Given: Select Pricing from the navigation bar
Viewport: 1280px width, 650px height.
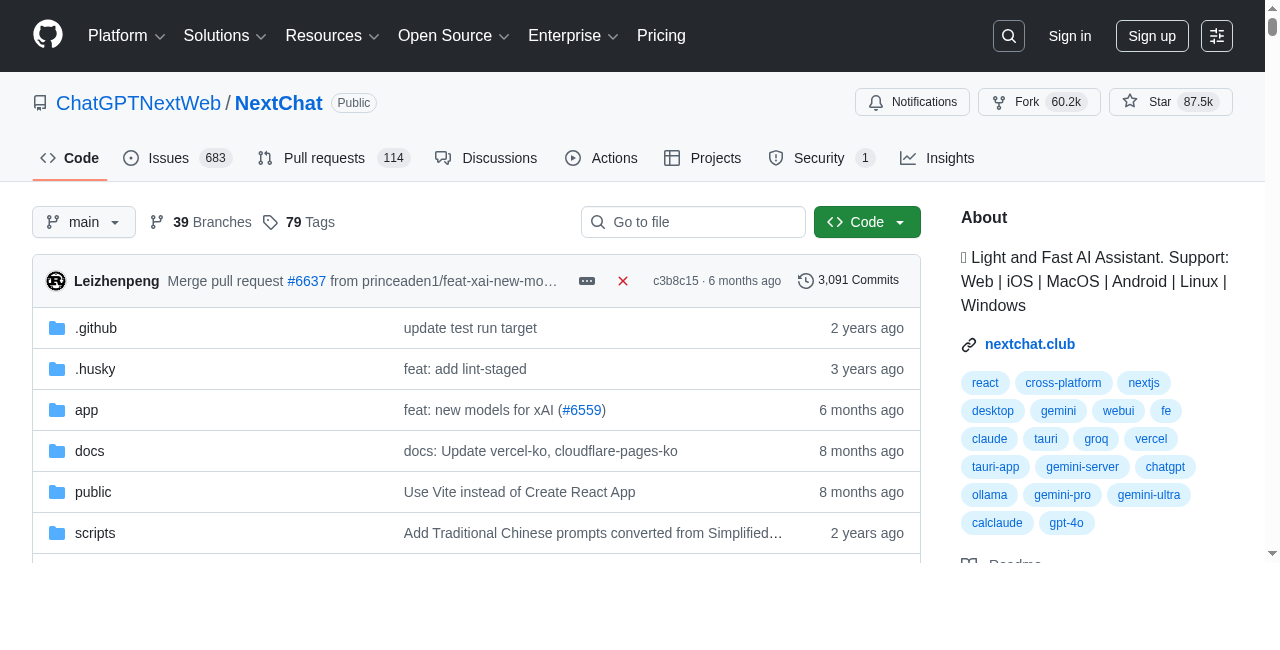Looking at the screenshot, I should 661,35.
